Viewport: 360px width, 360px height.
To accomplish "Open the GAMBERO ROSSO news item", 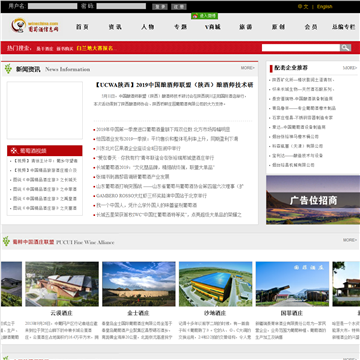I will pos(151,196).
